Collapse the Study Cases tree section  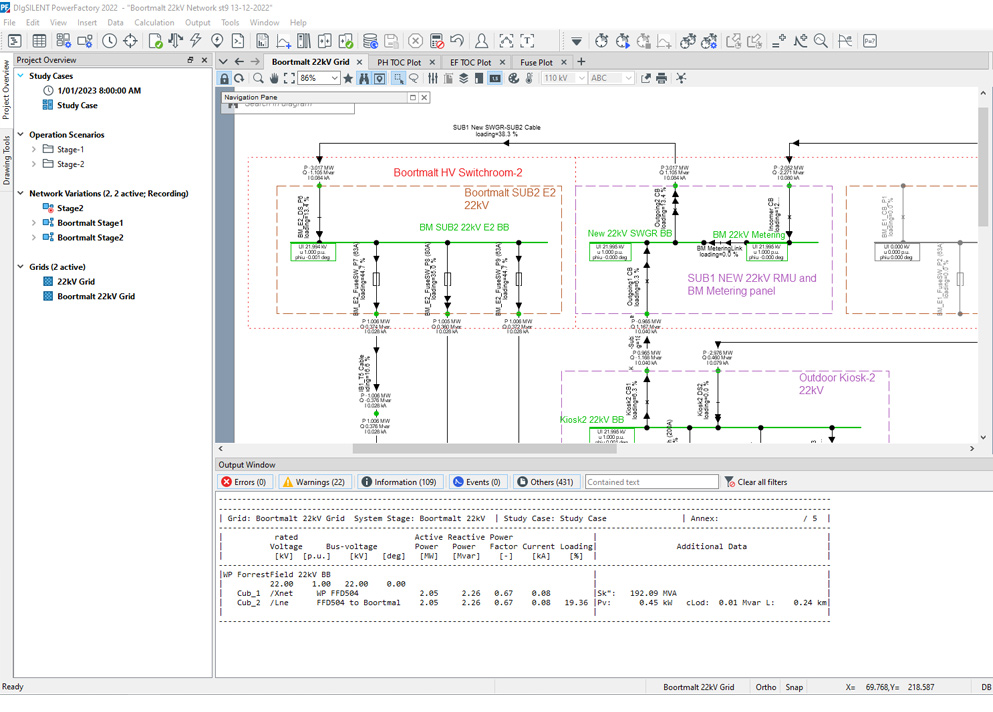[x=21, y=76]
